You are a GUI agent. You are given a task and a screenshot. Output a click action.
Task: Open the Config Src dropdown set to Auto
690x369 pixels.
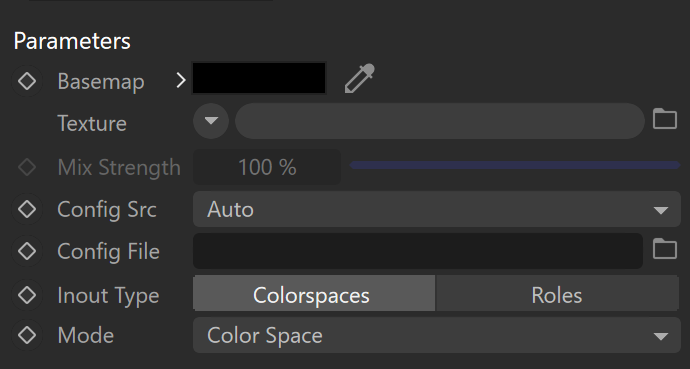pos(437,209)
